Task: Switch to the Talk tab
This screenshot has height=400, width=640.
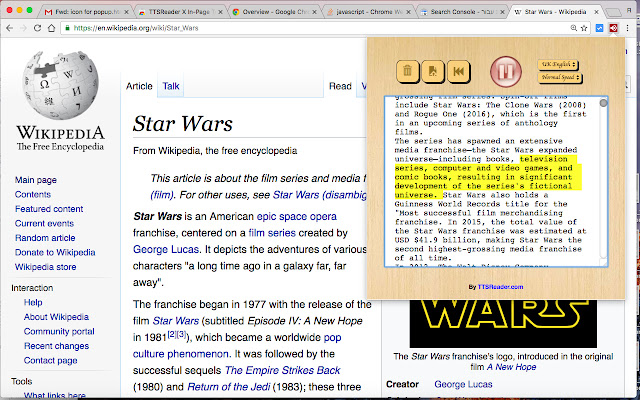Action: [171, 86]
